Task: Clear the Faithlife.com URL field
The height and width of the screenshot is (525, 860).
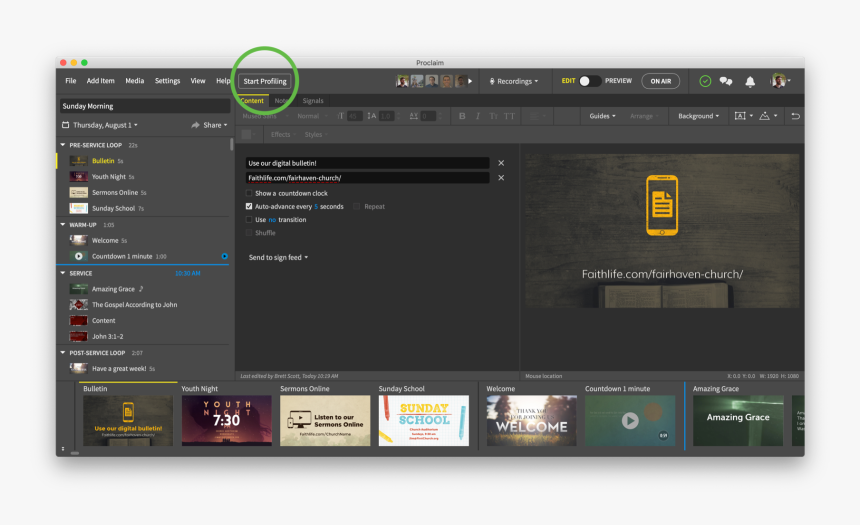Action: pos(501,178)
